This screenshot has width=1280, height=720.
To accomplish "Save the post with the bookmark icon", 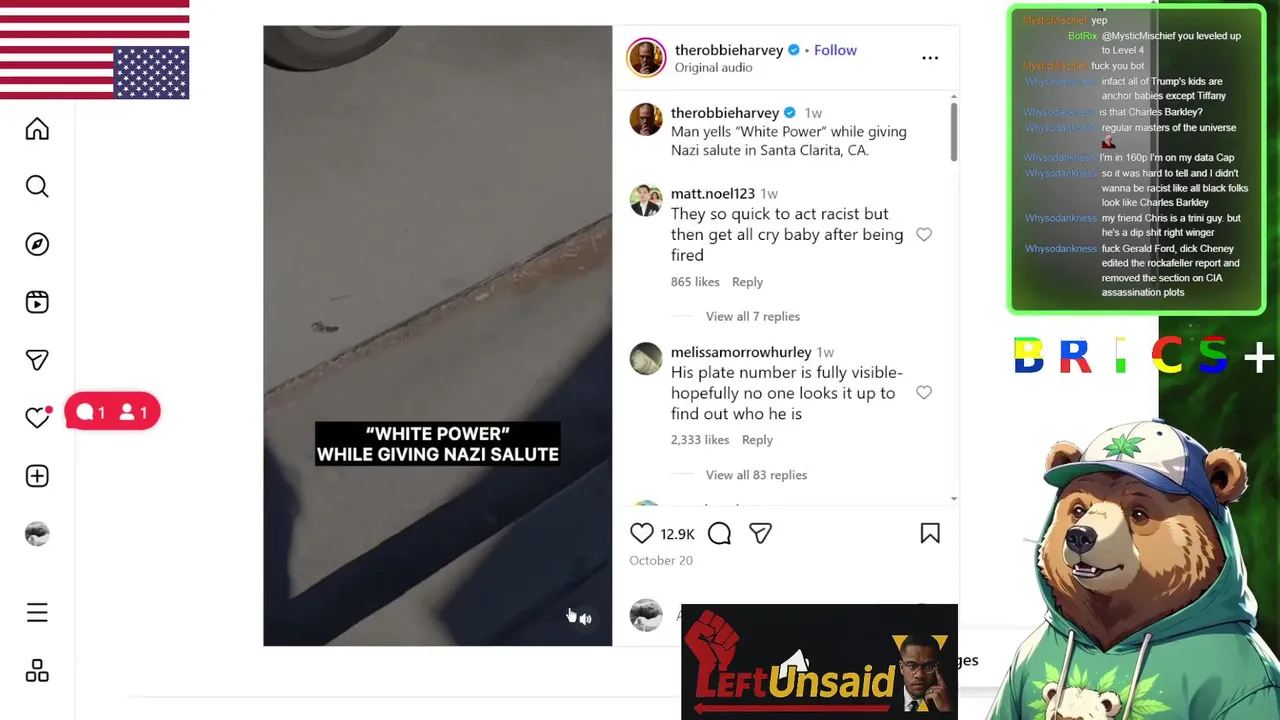I will click(x=930, y=534).
